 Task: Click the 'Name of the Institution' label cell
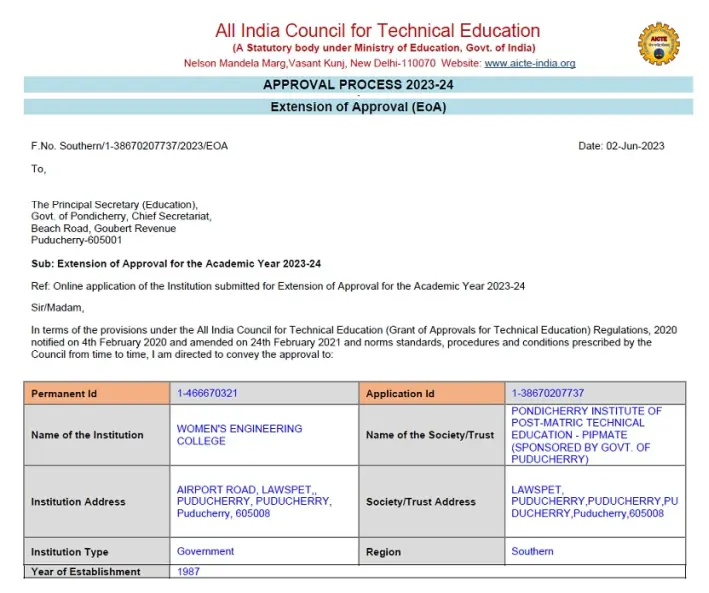97,435
